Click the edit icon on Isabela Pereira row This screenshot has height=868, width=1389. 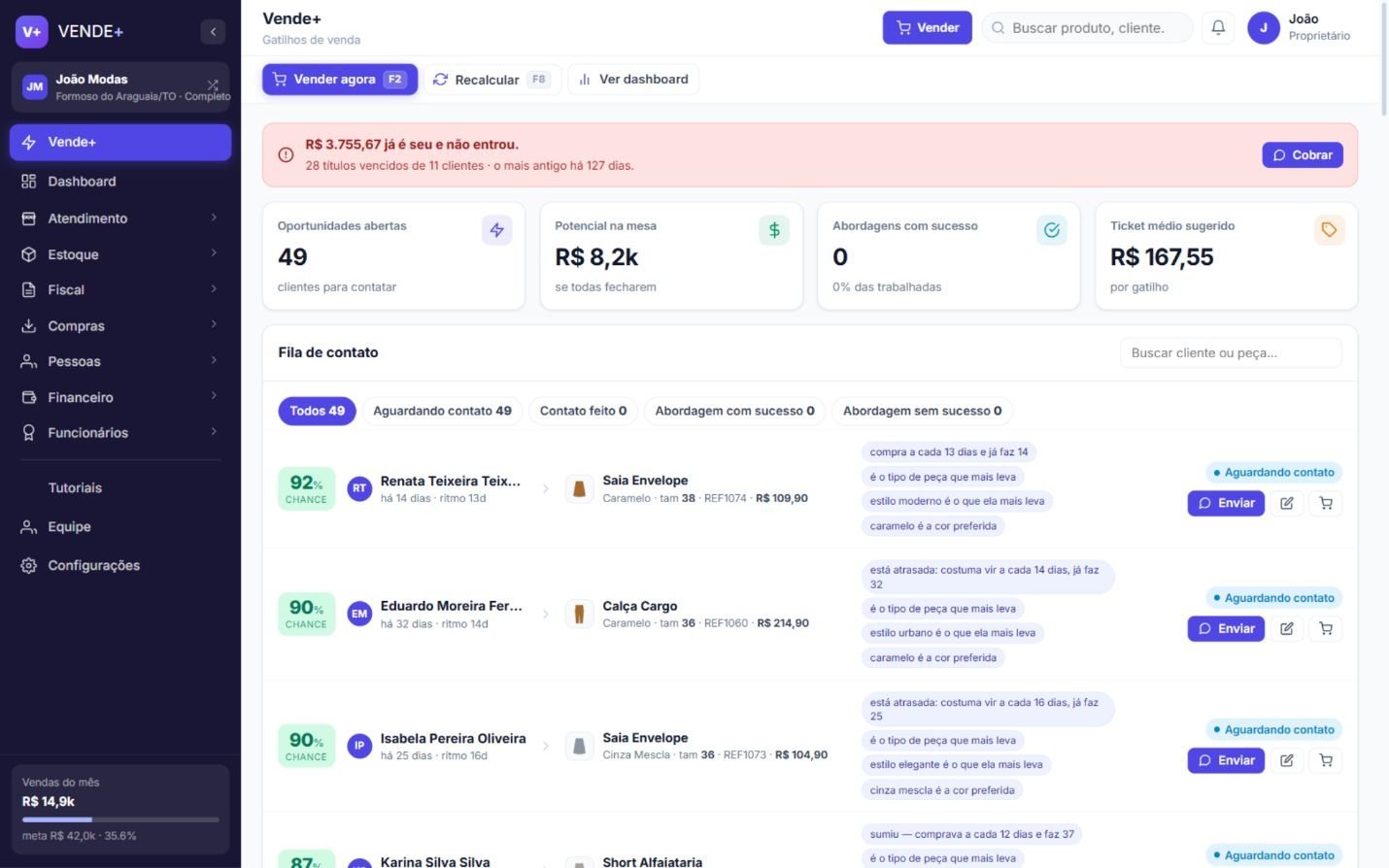[1287, 760]
